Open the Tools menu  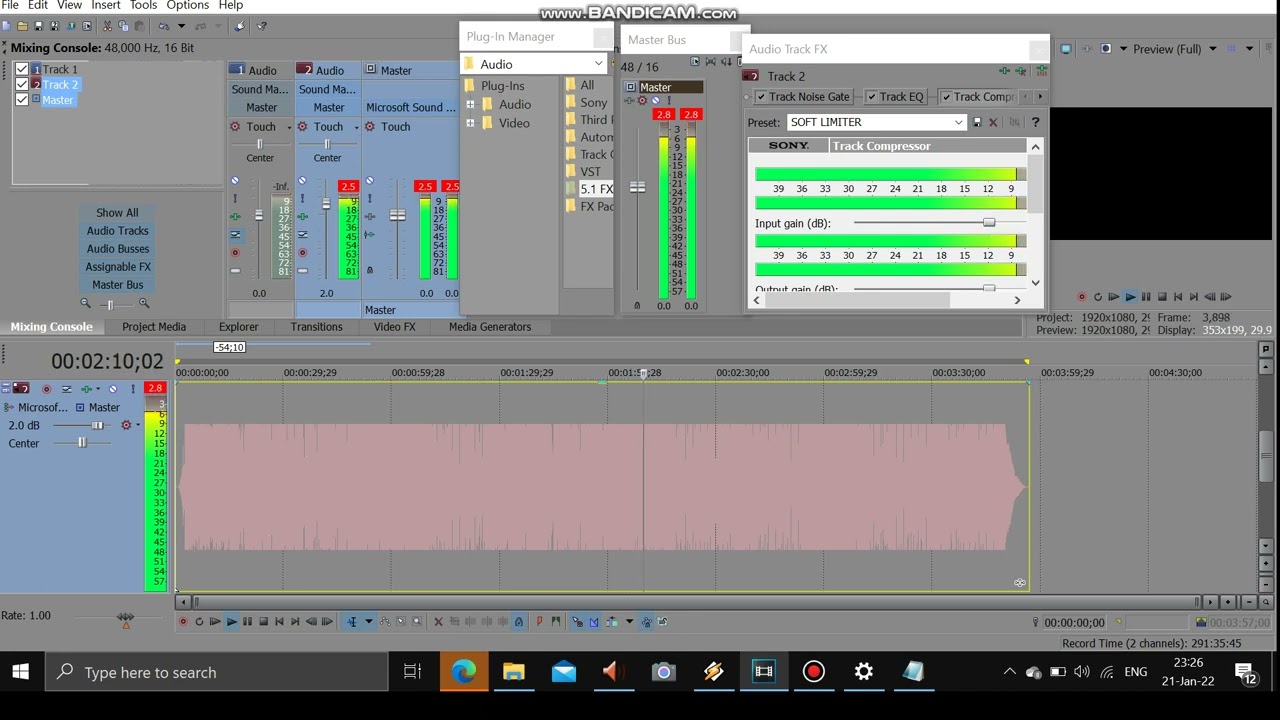click(143, 6)
